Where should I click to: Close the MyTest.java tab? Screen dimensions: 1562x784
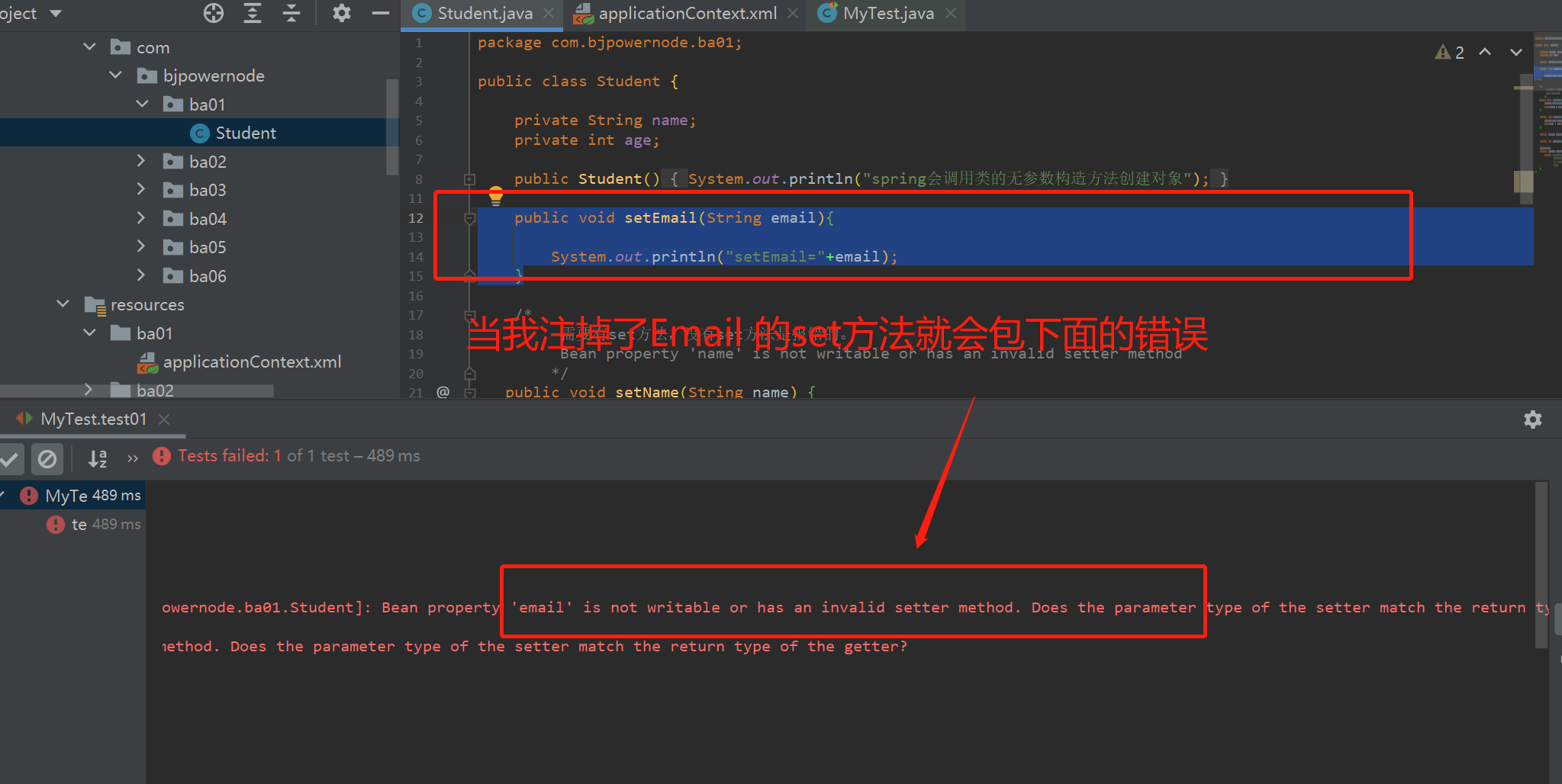(x=951, y=13)
